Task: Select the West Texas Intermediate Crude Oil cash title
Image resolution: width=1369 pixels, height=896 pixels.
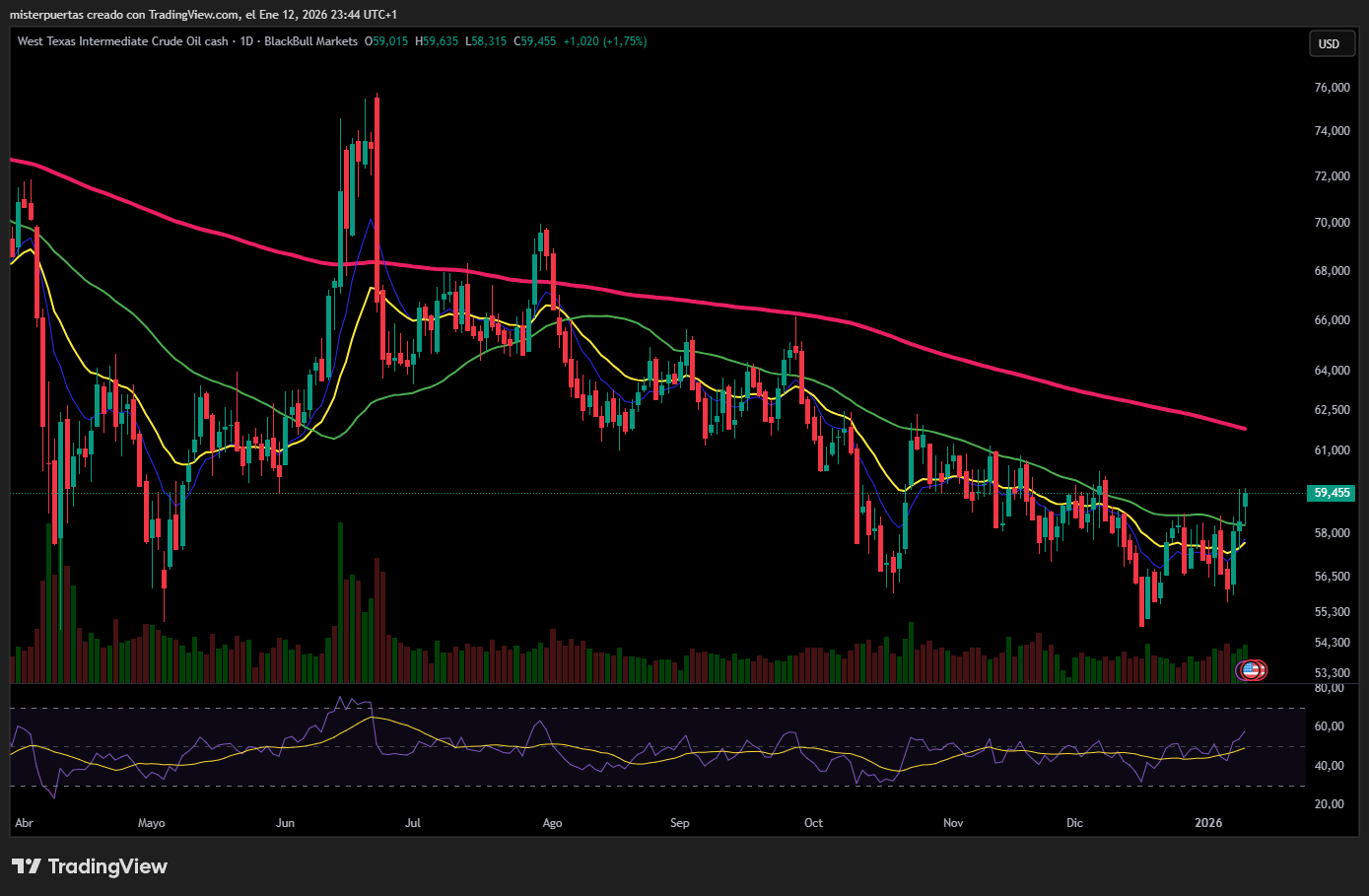Action: click(123, 41)
